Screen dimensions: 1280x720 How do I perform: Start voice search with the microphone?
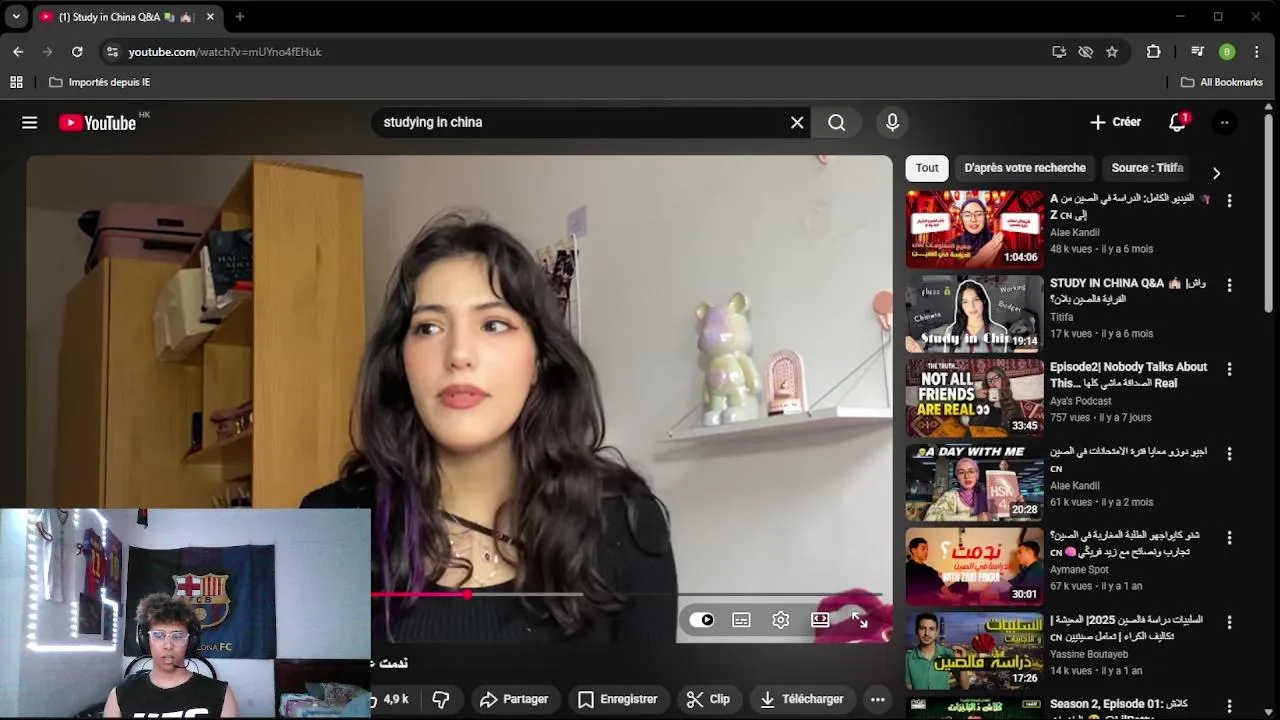(x=892, y=122)
